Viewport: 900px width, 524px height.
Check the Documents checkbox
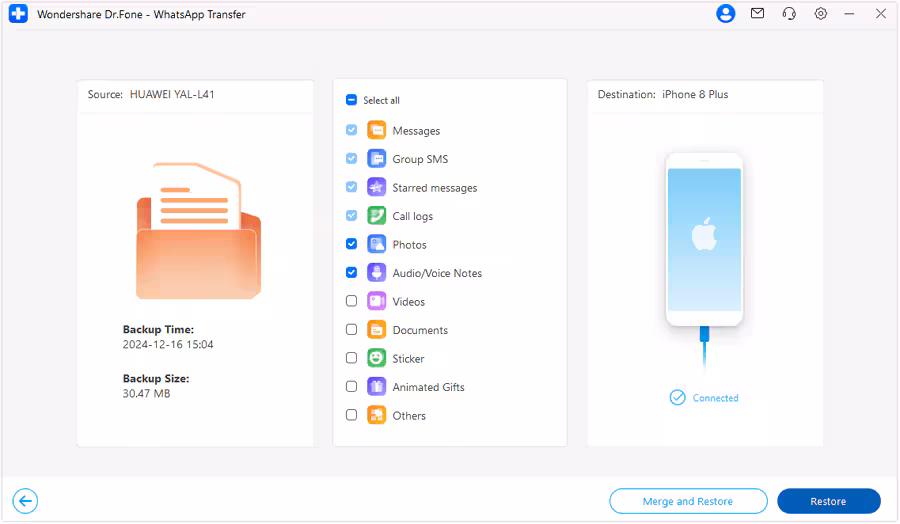(x=351, y=329)
